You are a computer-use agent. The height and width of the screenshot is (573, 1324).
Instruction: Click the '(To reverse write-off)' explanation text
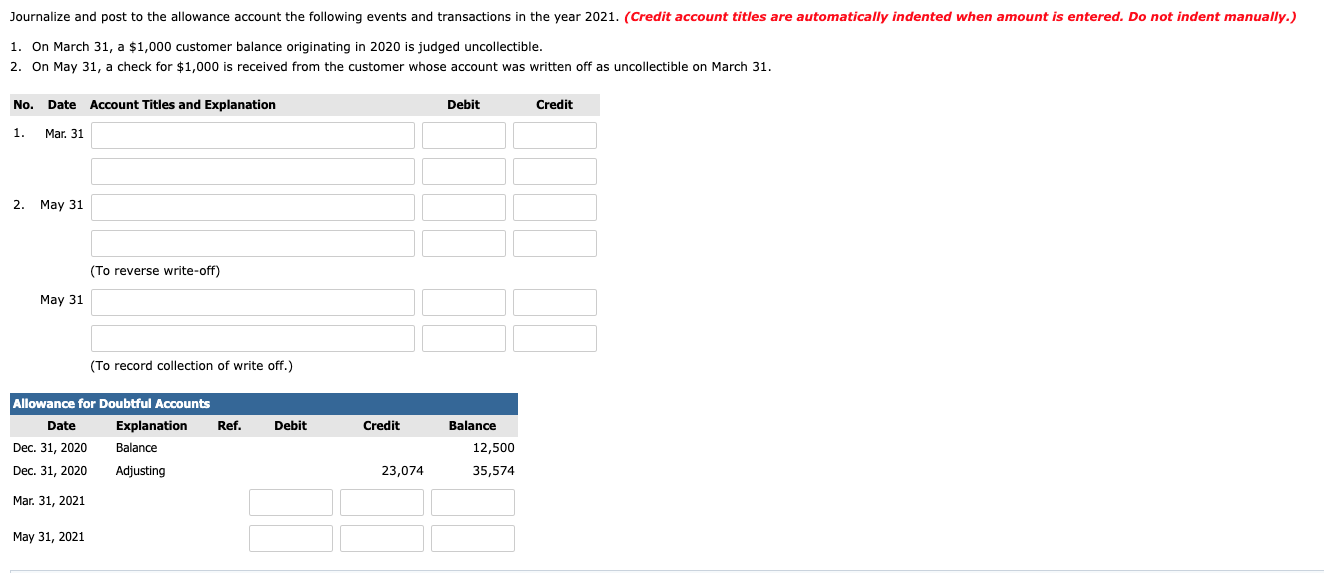pos(155,271)
